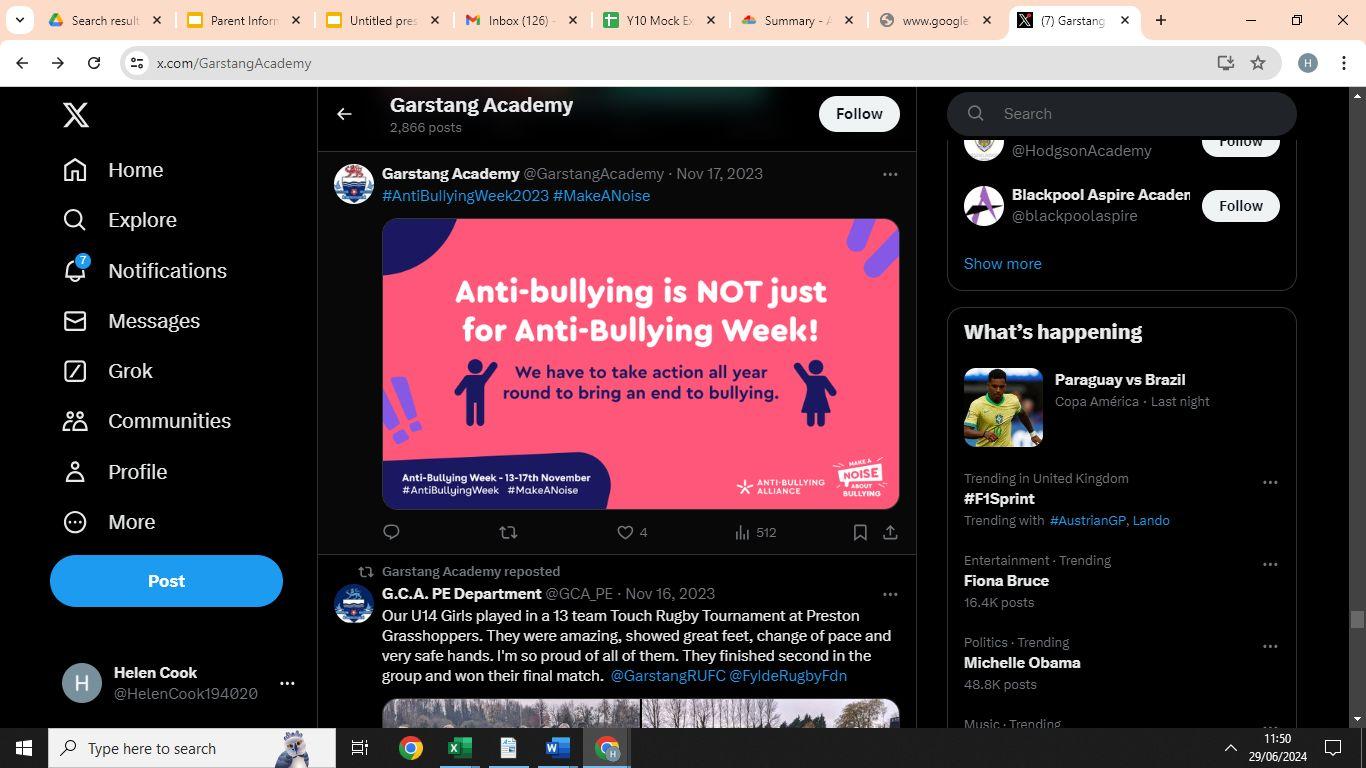Go back using the profile header arrow

[344, 114]
